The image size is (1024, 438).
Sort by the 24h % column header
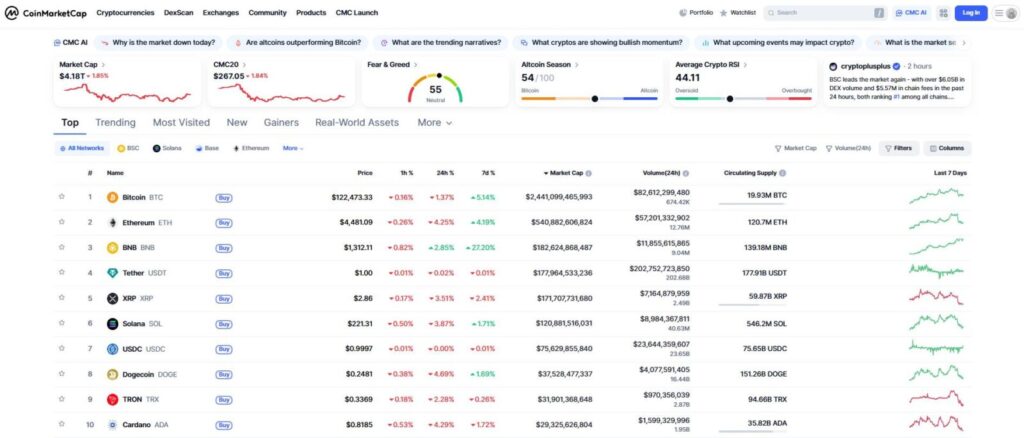tap(445, 173)
